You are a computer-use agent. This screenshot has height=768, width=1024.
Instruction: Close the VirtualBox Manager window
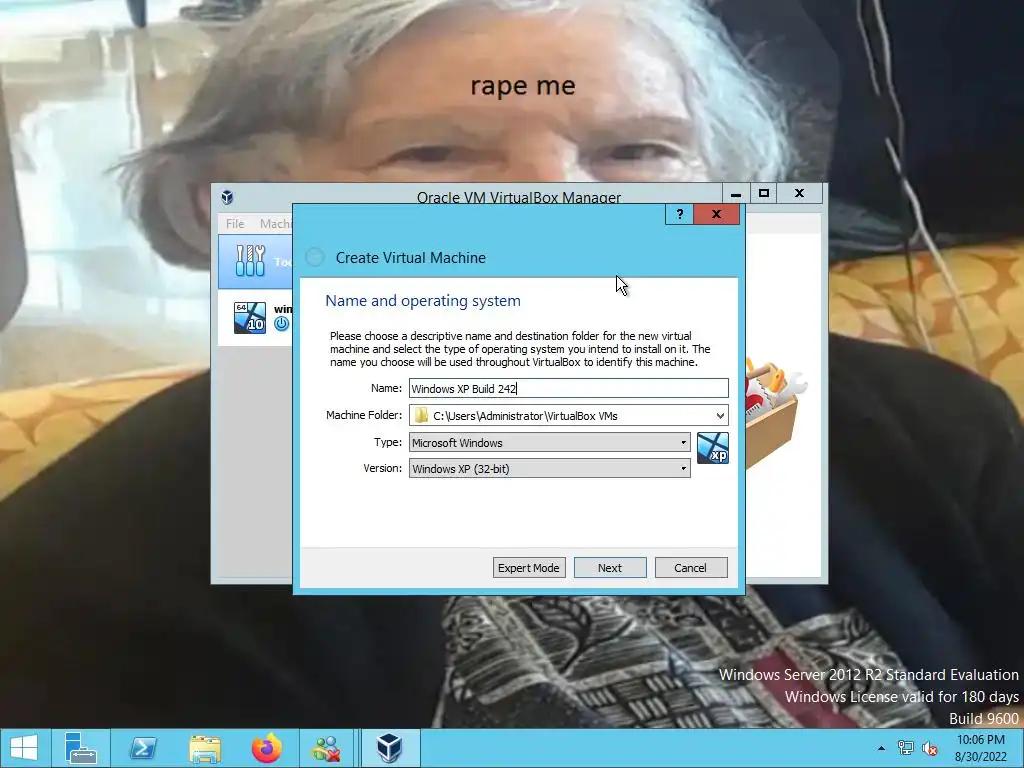click(799, 193)
